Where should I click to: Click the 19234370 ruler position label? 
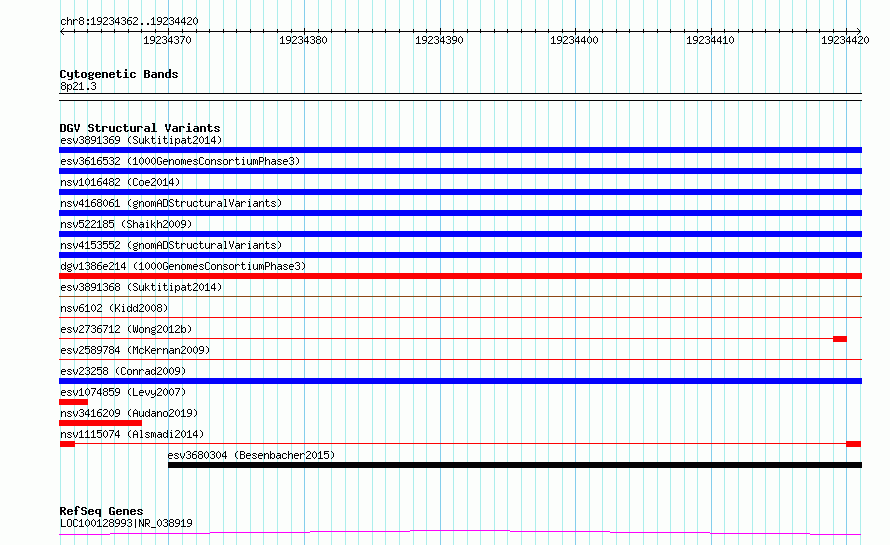click(167, 40)
